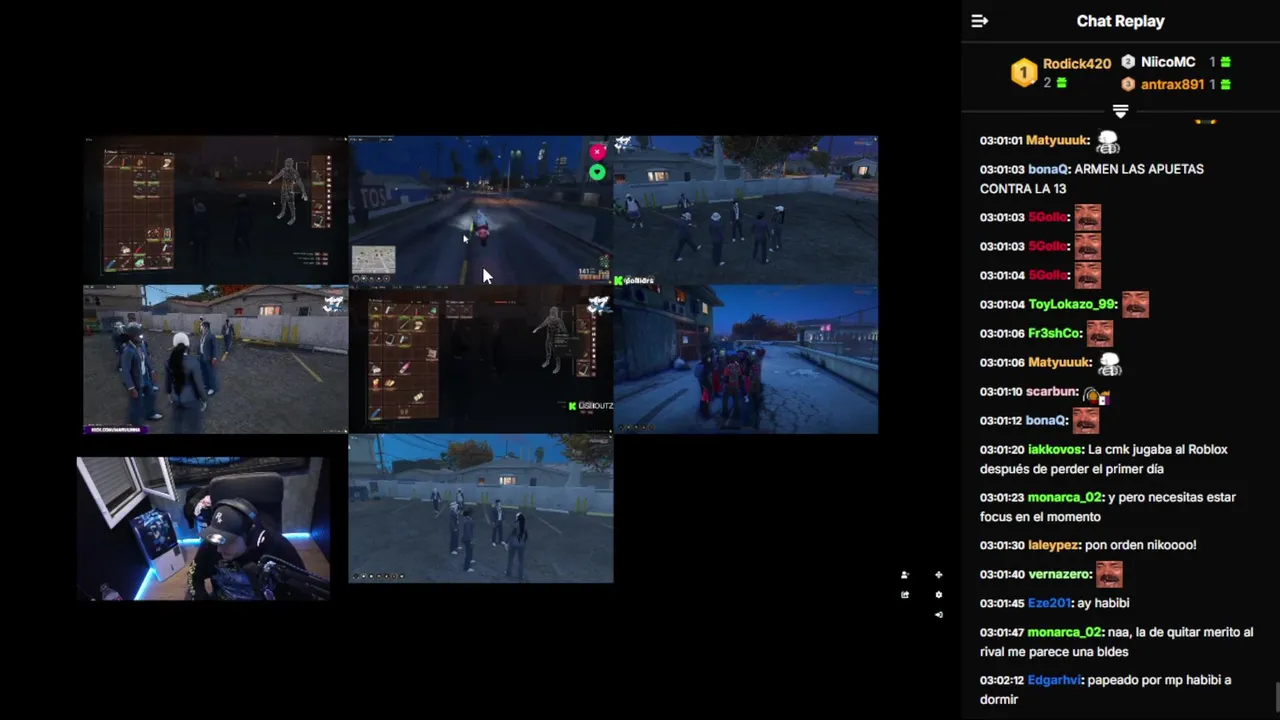Click the green gift icon beside antrax891
This screenshot has width=1280, height=720.
1225,85
